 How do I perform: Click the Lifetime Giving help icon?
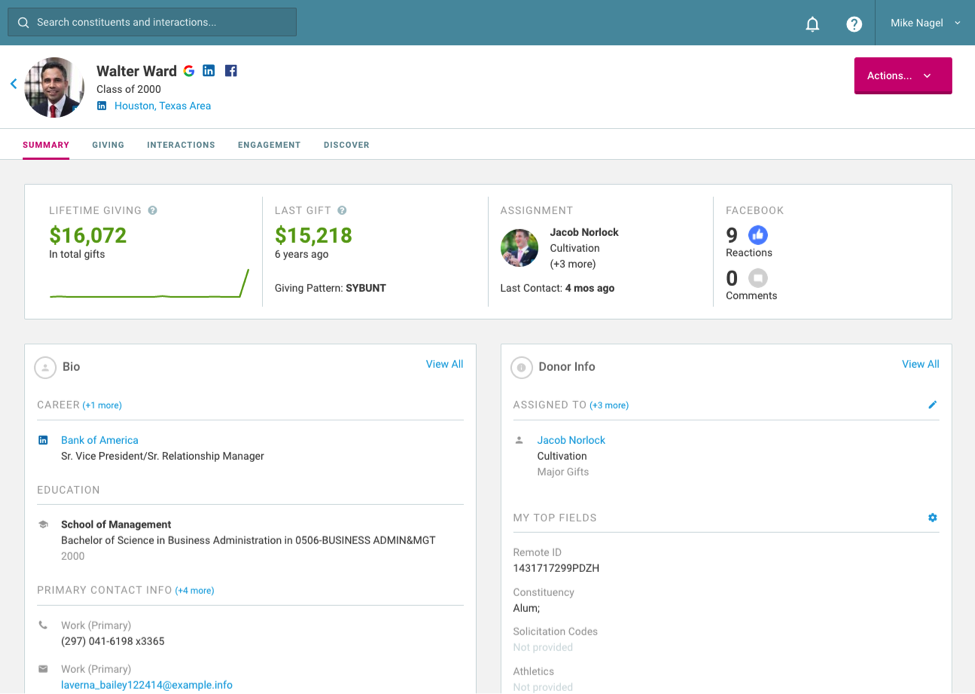(x=153, y=211)
